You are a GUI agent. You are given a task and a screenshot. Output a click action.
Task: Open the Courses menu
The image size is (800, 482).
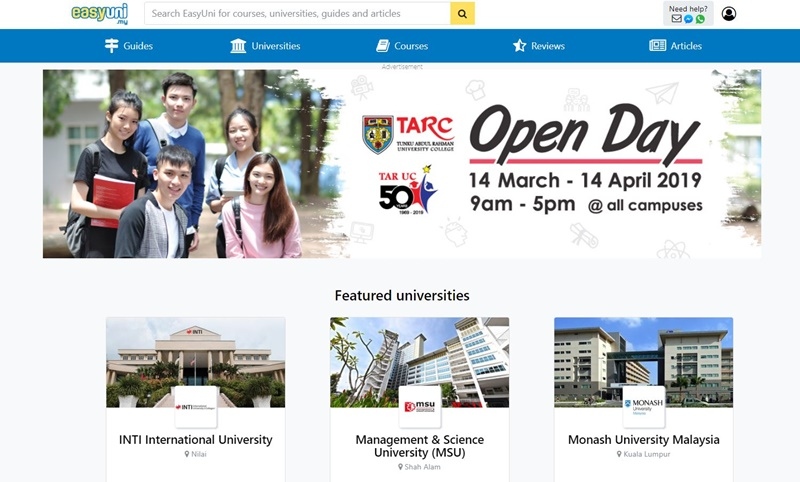402,46
